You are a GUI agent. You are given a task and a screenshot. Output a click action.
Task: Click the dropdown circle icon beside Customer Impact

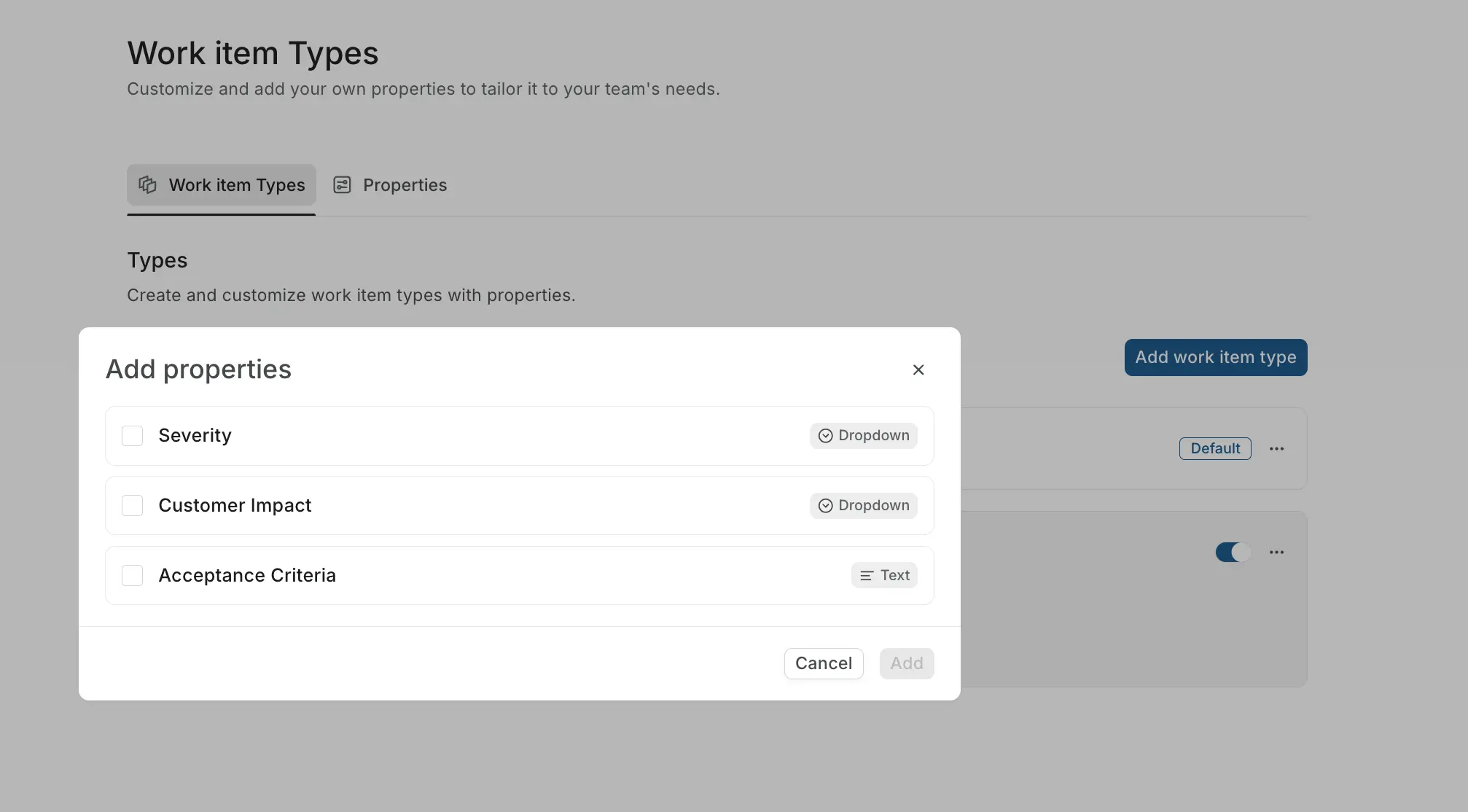[x=824, y=505]
